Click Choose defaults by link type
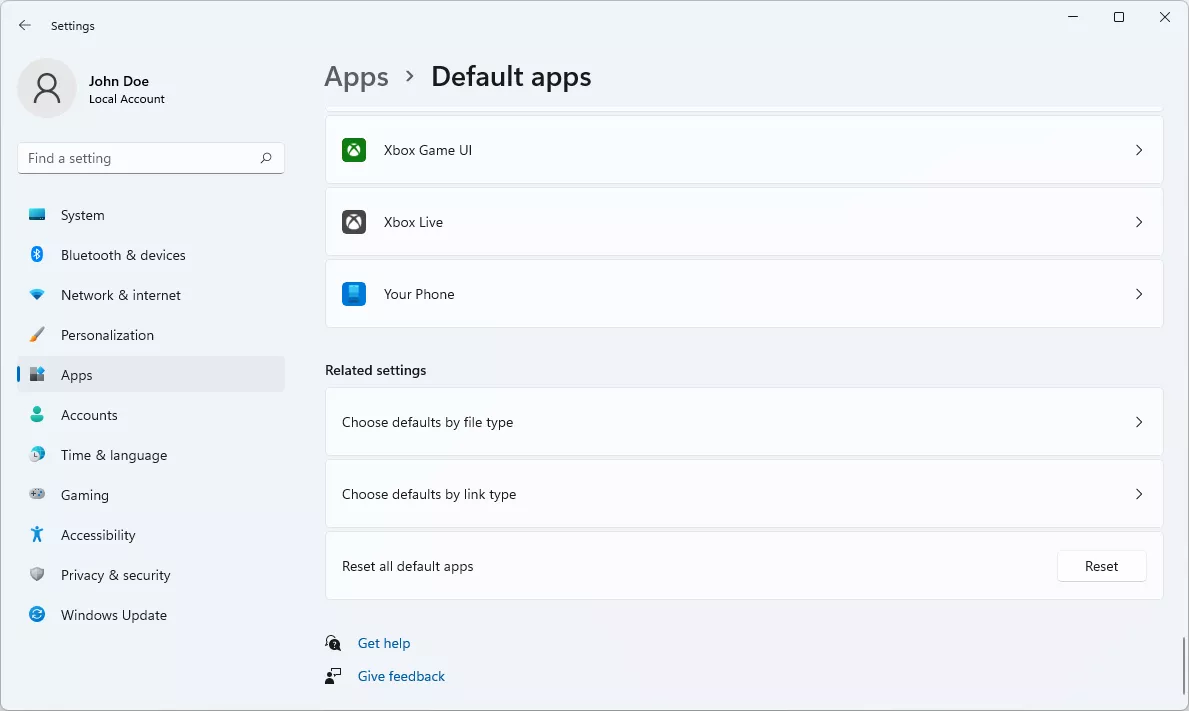Screen dimensions: 1189x711 (744, 494)
